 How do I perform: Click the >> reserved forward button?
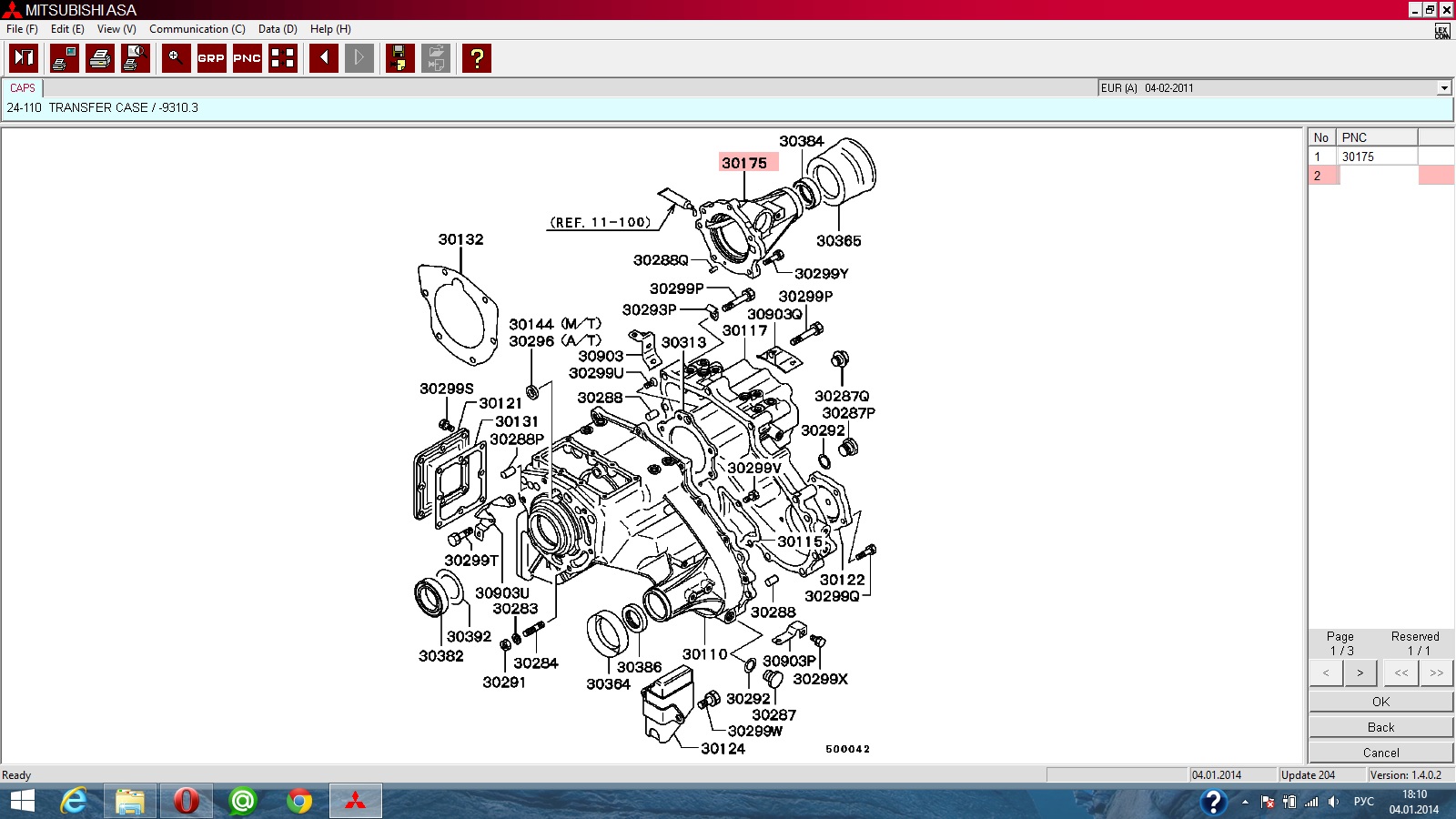[x=1436, y=673]
